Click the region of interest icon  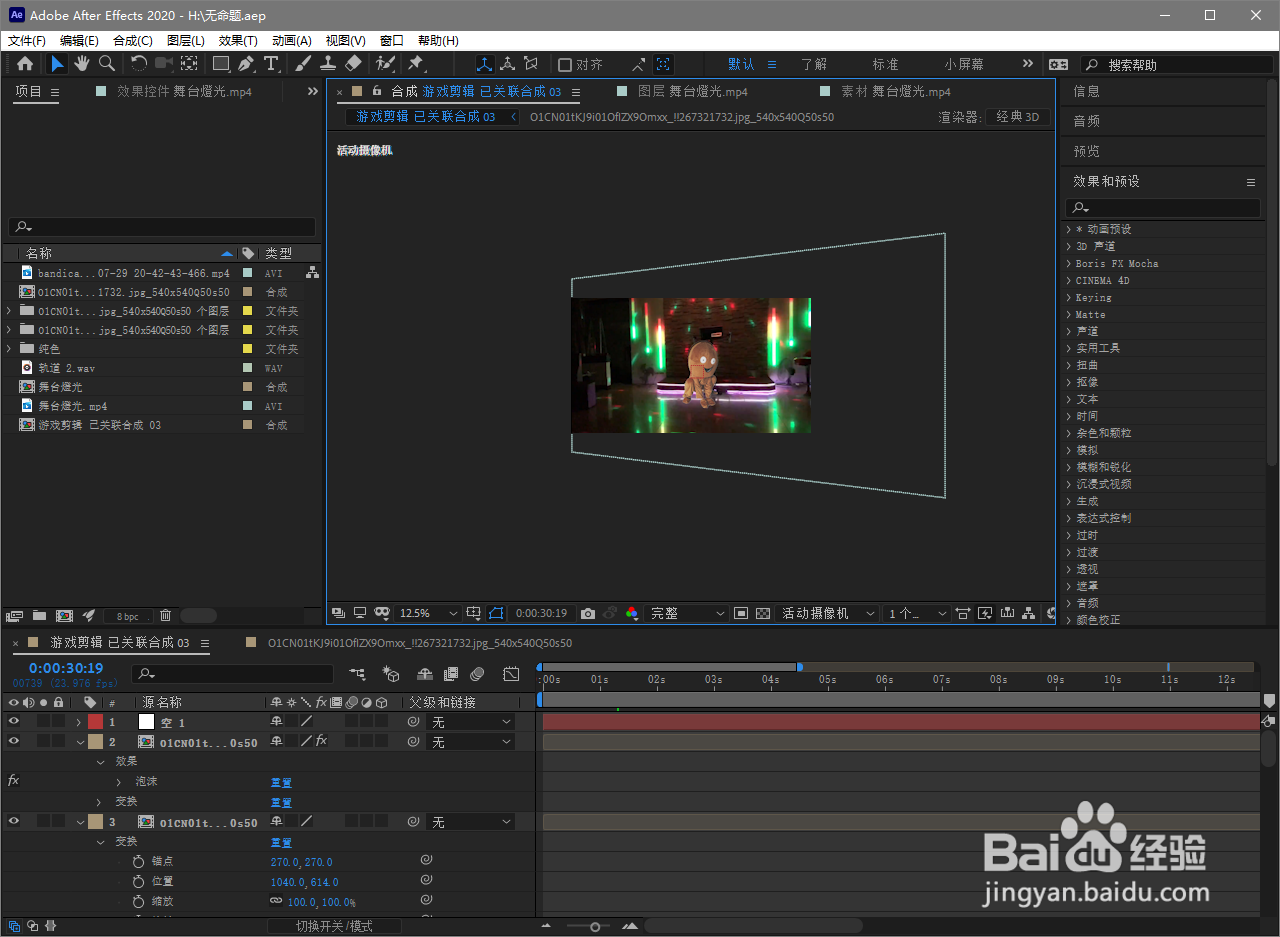click(x=741, y=613)
